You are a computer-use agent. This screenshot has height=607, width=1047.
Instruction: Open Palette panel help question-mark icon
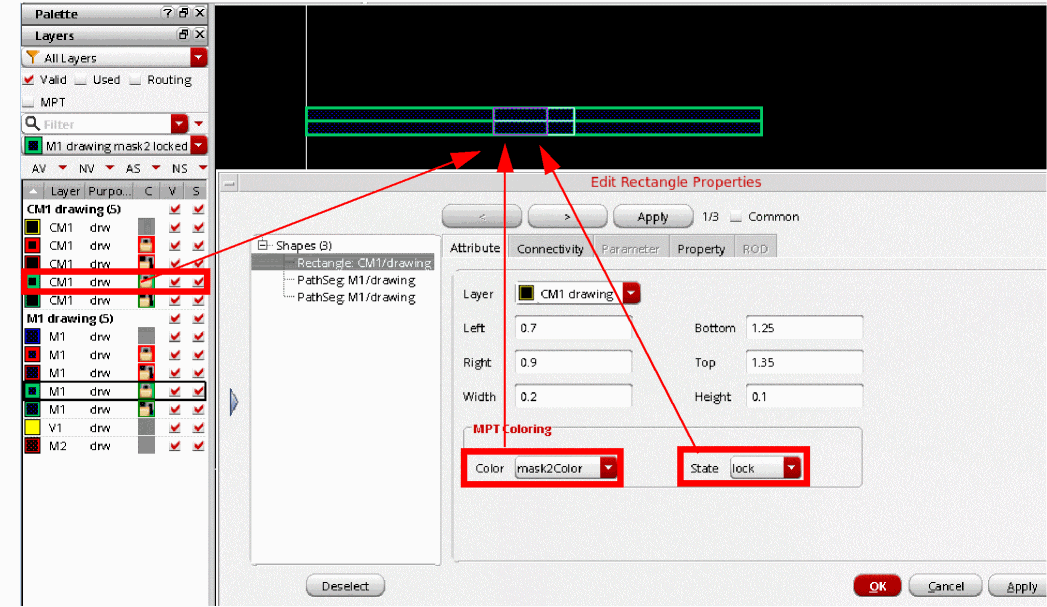pos(168,13)
